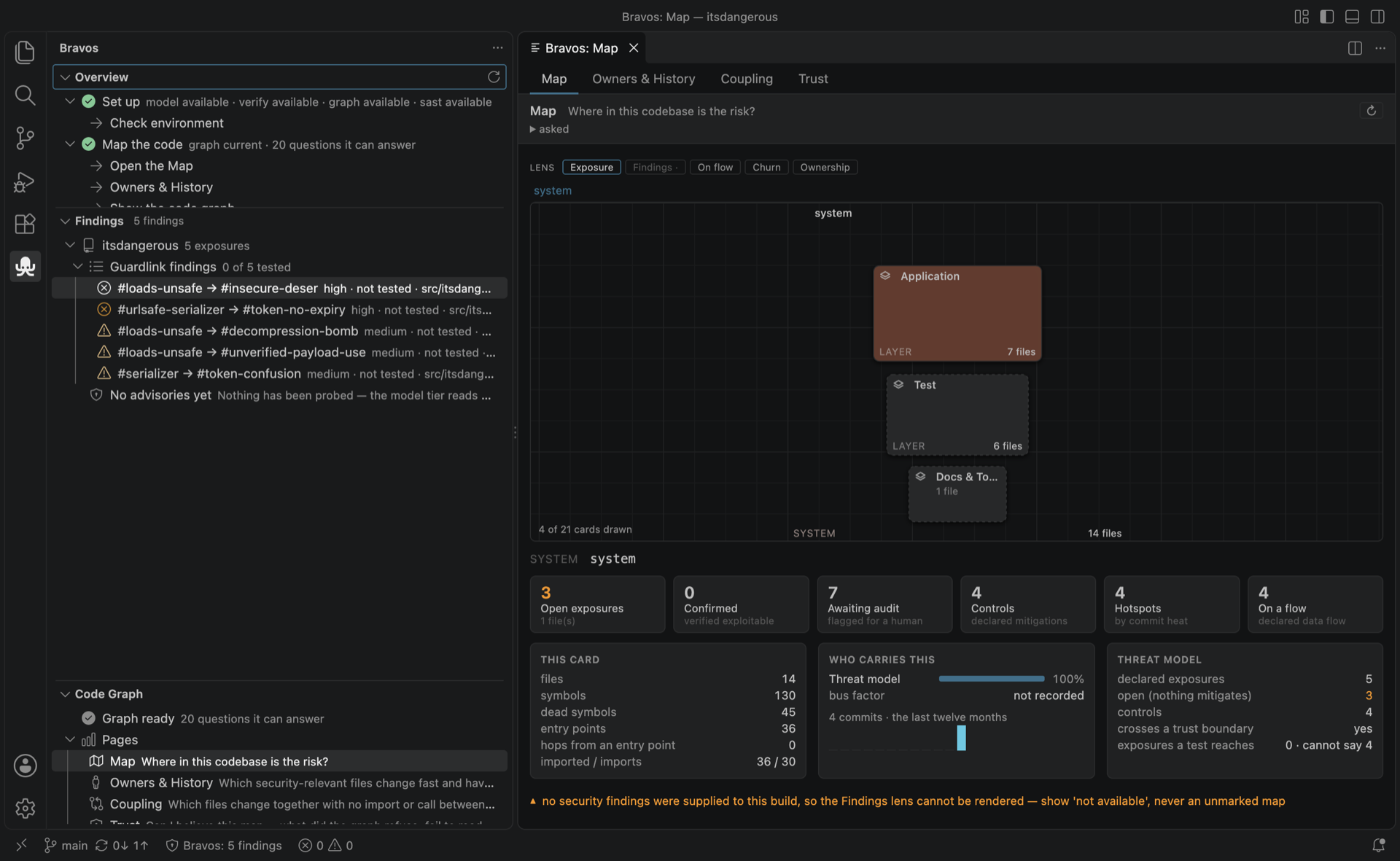Select the Findings lens
The width and height of the screenshot is (1400, 861).
click(655, 167)
